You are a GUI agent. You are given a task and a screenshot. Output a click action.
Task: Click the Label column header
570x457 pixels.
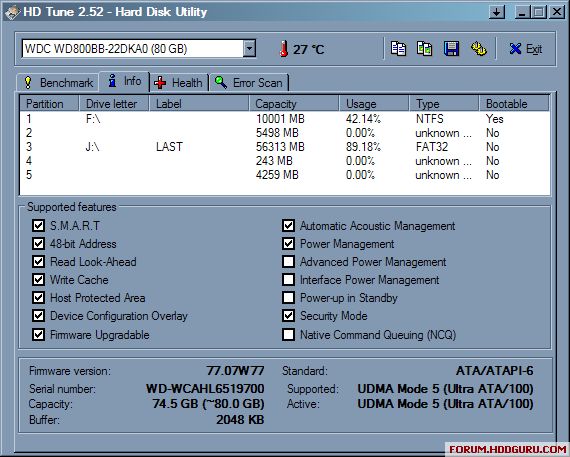[x=199, y=104]
